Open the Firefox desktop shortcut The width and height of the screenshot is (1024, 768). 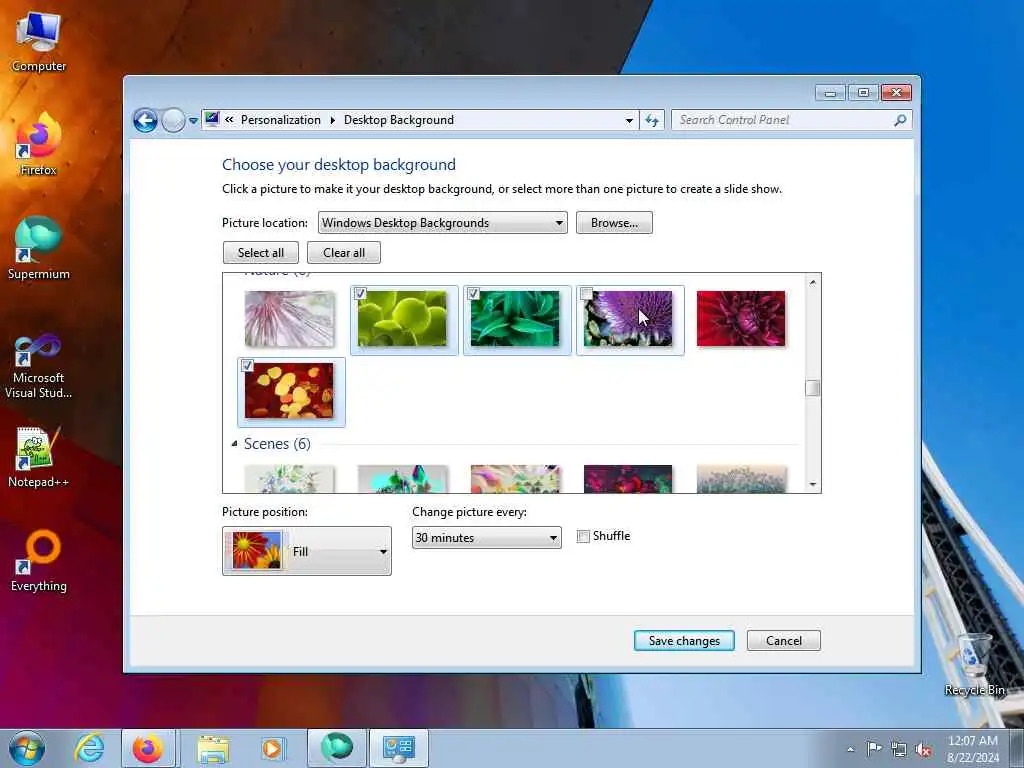tap(39, 144)
